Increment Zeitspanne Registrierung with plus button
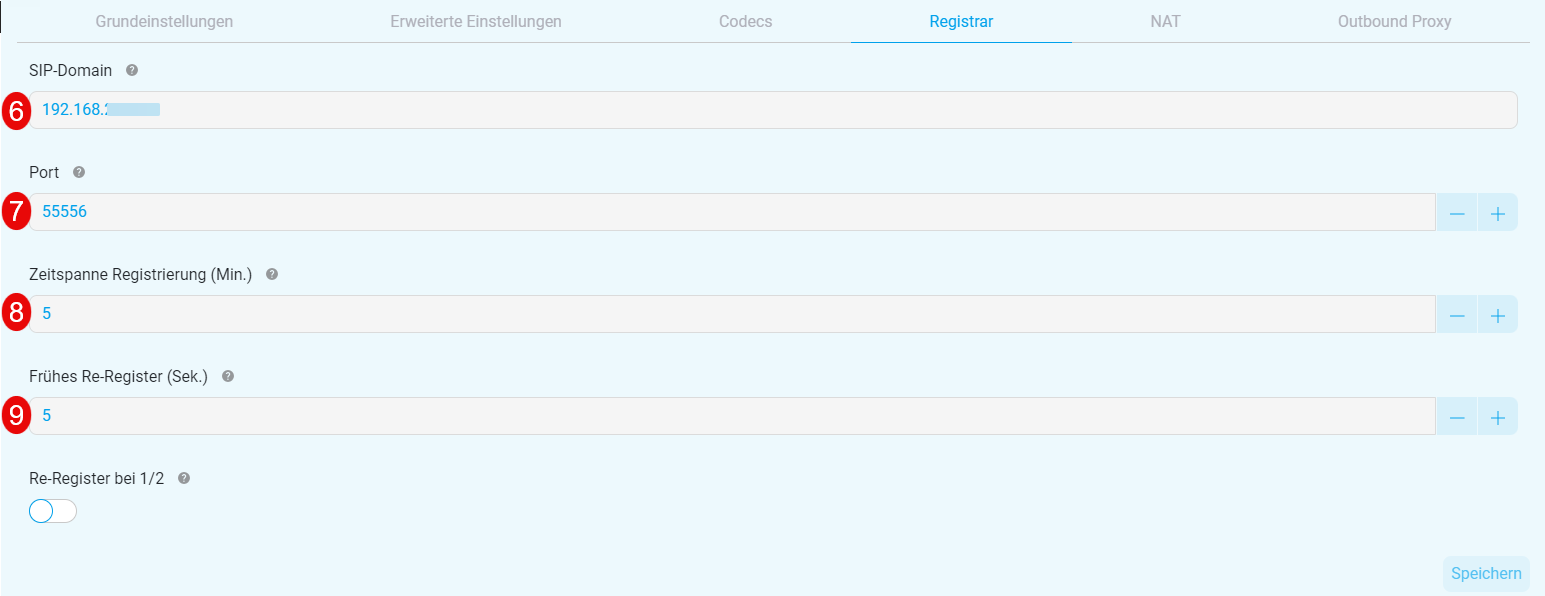This screenshot has width=1545, height=596. [1497, 314]
